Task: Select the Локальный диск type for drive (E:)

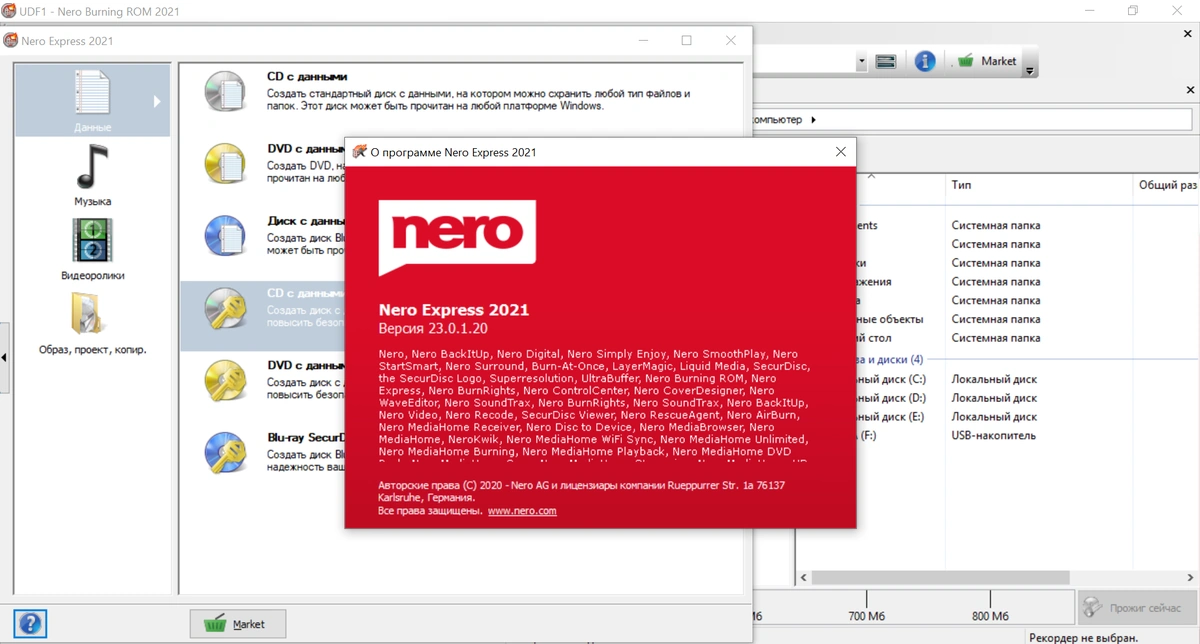Action: click(x=994, y=417)
